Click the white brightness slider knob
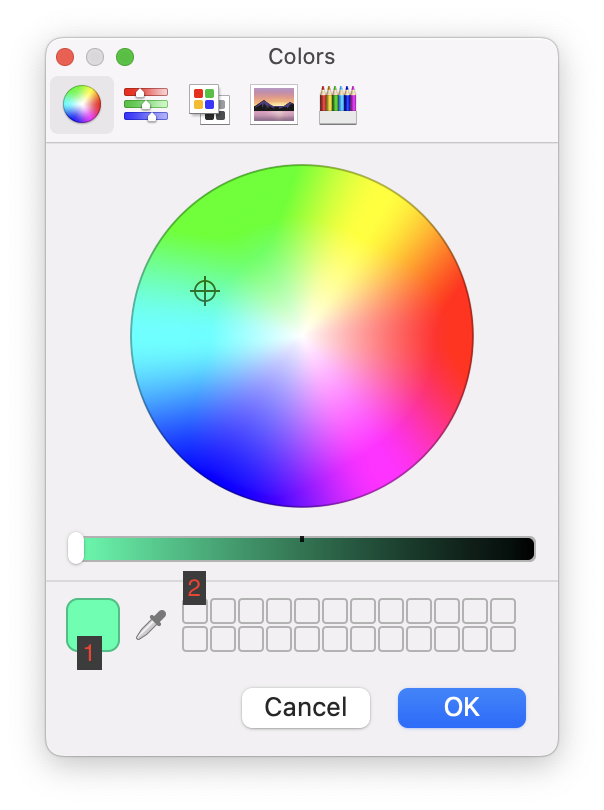604x810 pixels. tap(76, 548)
